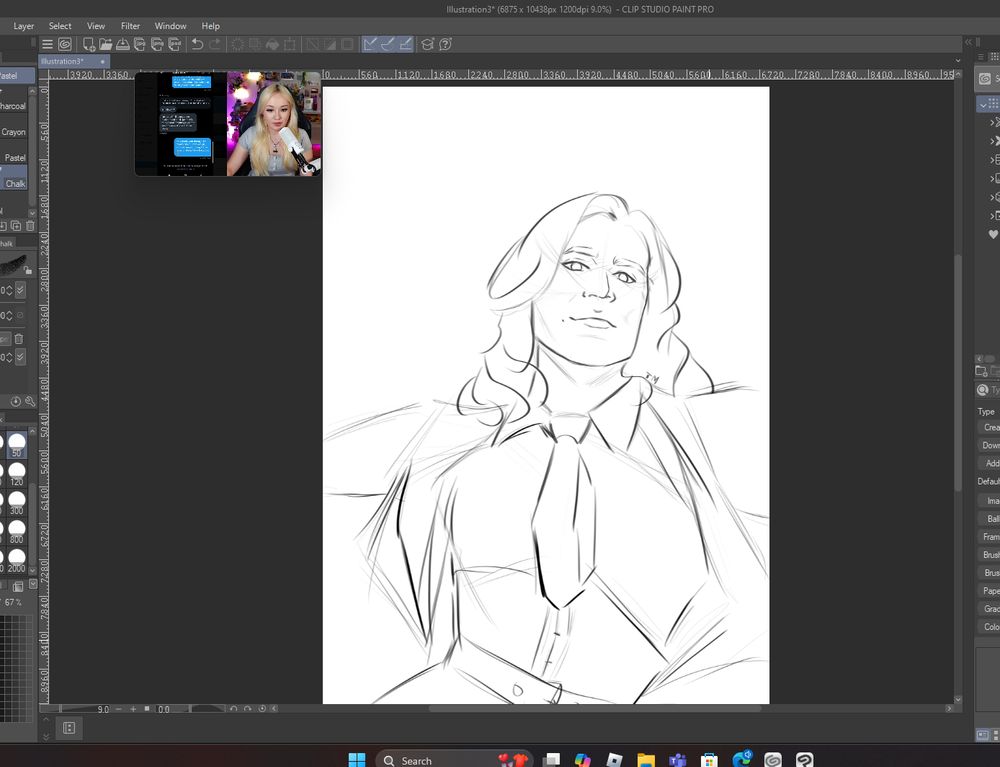Image resolution: width=1000 pixels, height=767 pixels.
Task: Pick the 50 brush size preset
Action: 17,443
